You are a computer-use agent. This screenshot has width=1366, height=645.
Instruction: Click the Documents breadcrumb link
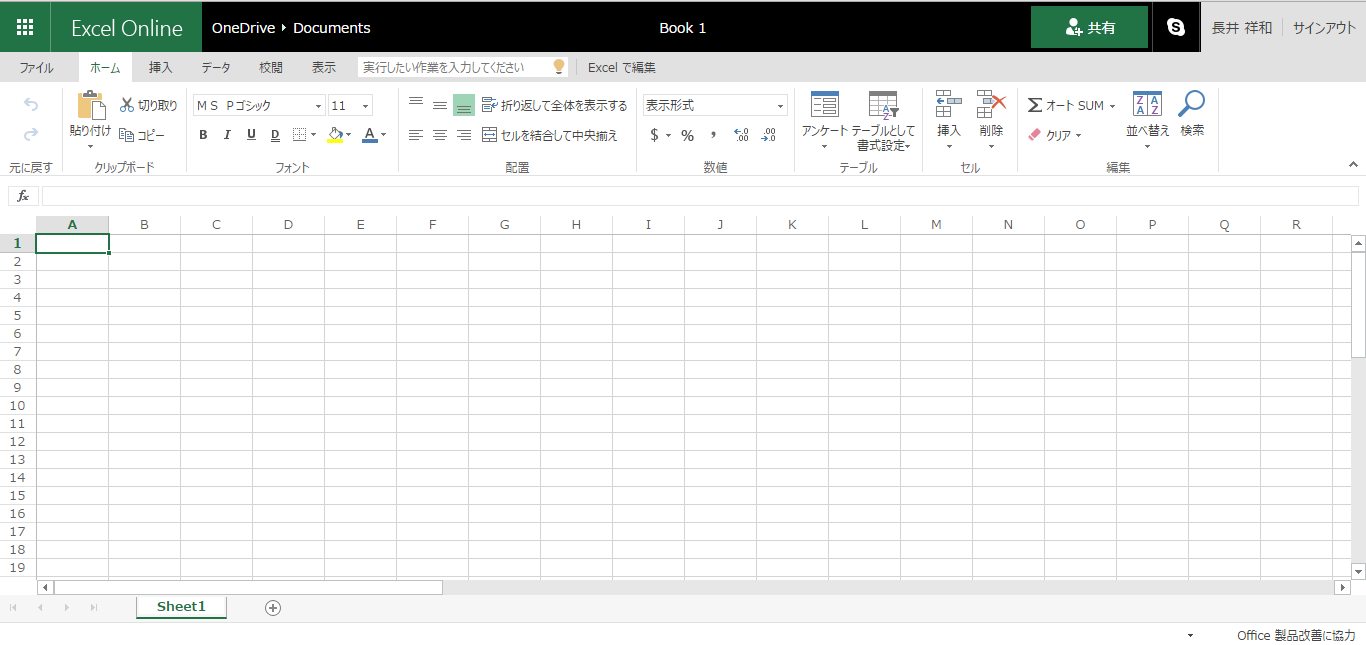[x=332, y=28]
